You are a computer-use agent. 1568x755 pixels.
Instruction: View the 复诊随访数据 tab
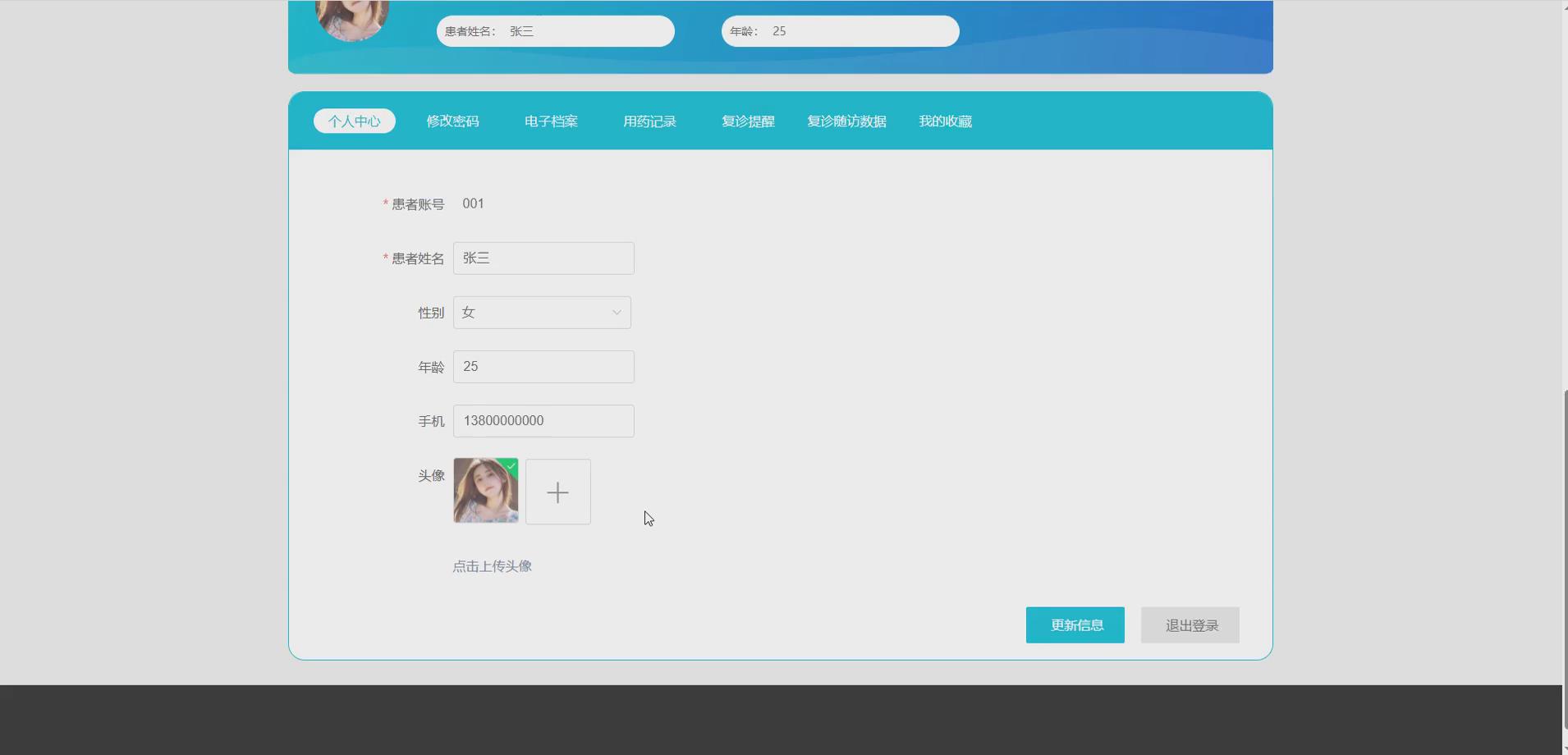pyautogui.click(x=846, y=121)
